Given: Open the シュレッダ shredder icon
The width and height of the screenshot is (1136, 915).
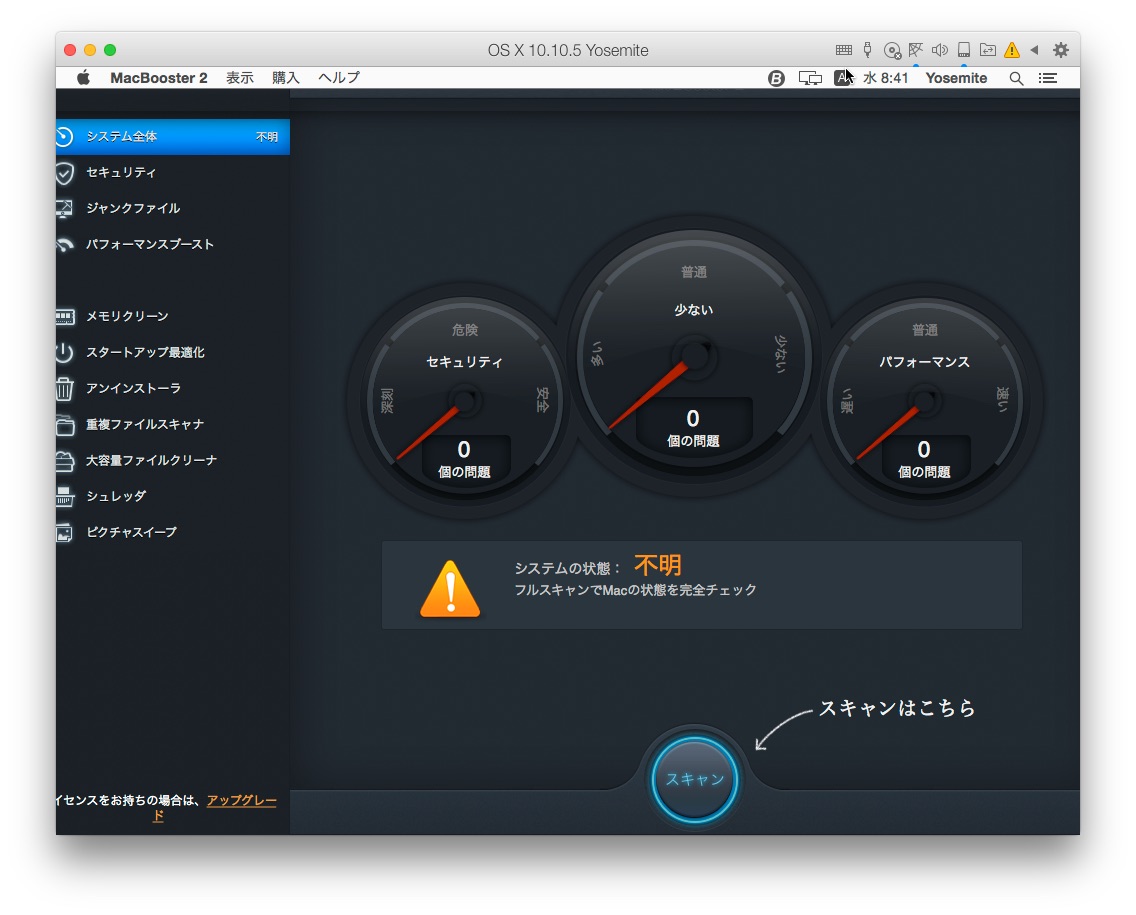Looking at the screenshot, I should (x=64, y=497).
